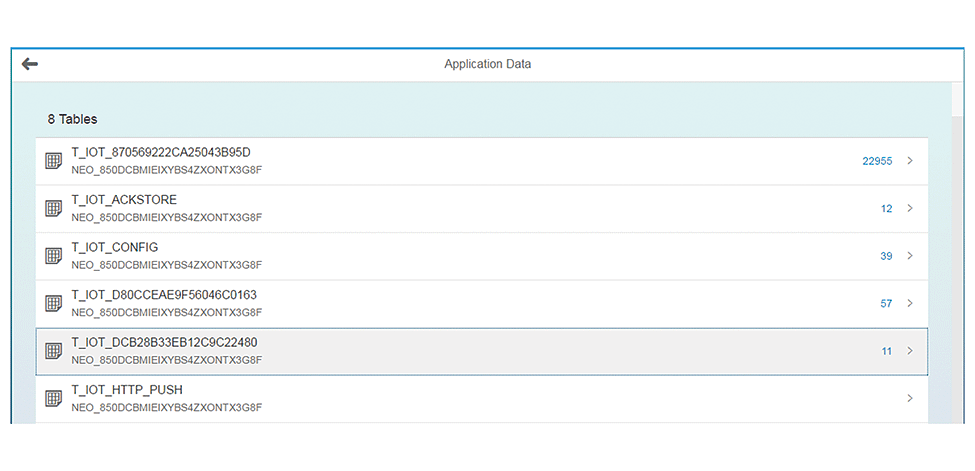The image size is (975, 471).
Task: Click table icon for T_IOT_870569222CA25043B95D
Action: click(x=54, y=161)
